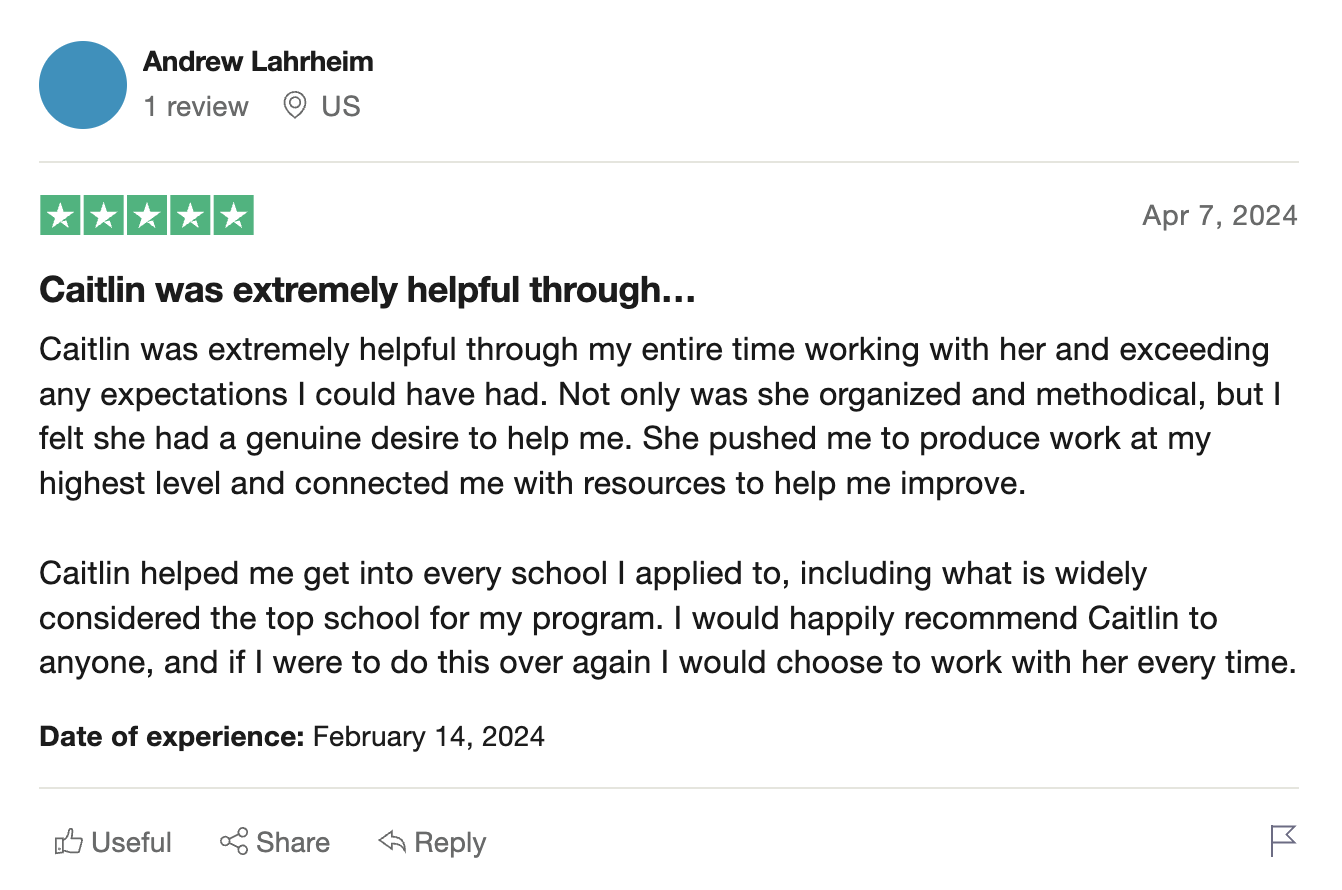Click the Share network icon

[234, 842]
